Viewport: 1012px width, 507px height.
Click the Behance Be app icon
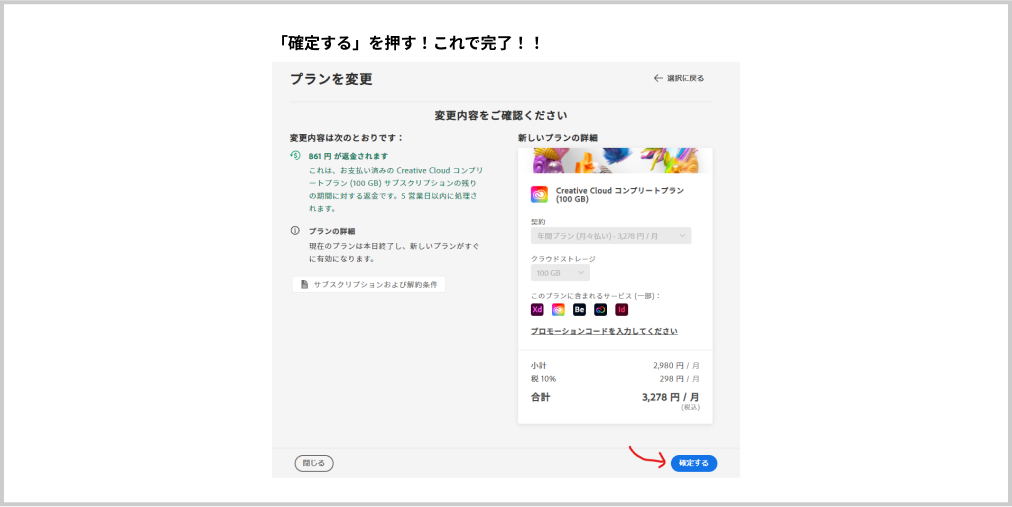pyautogui.click(x=579, y=310)
